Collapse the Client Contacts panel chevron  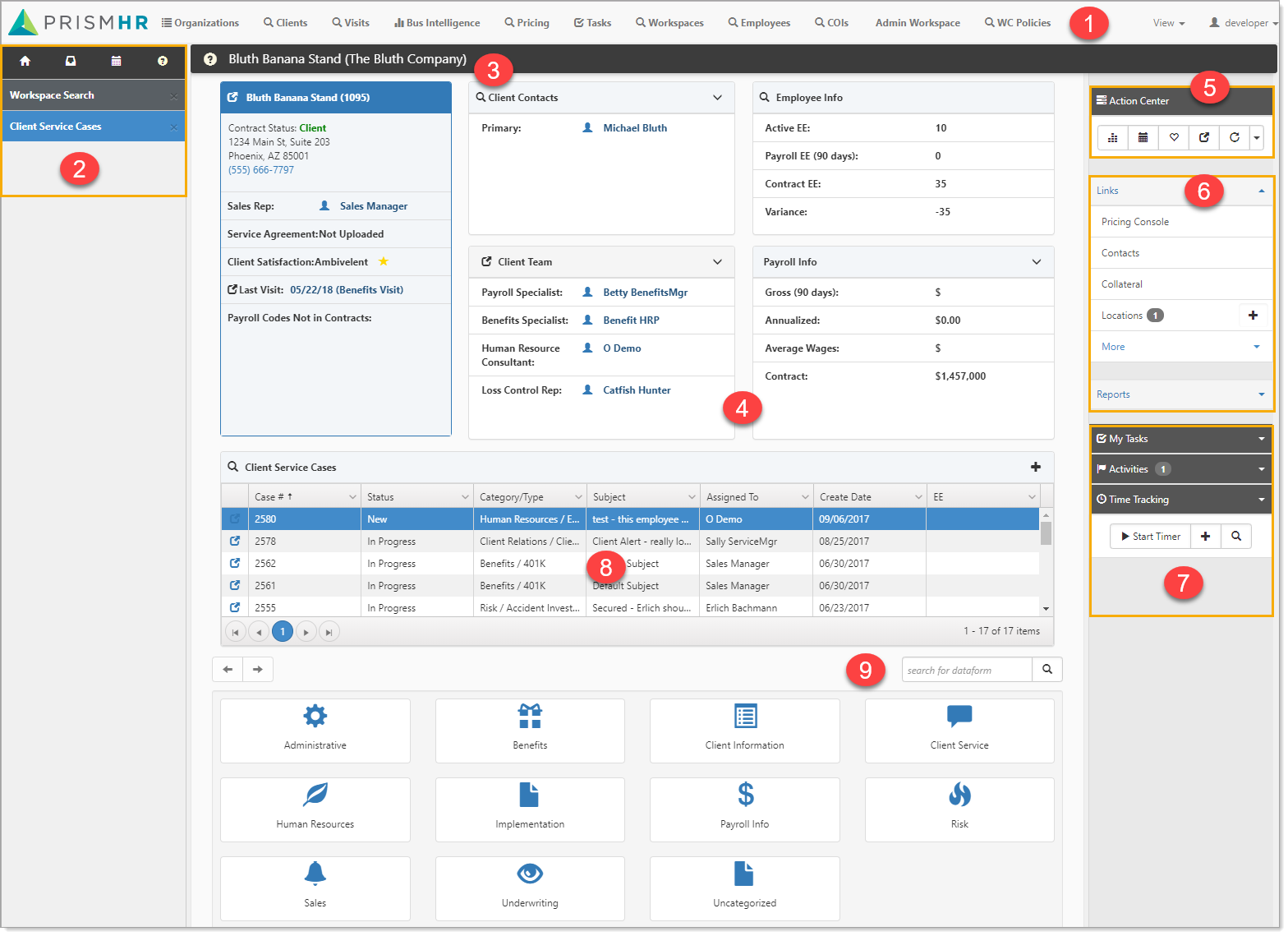click(717, 97)
